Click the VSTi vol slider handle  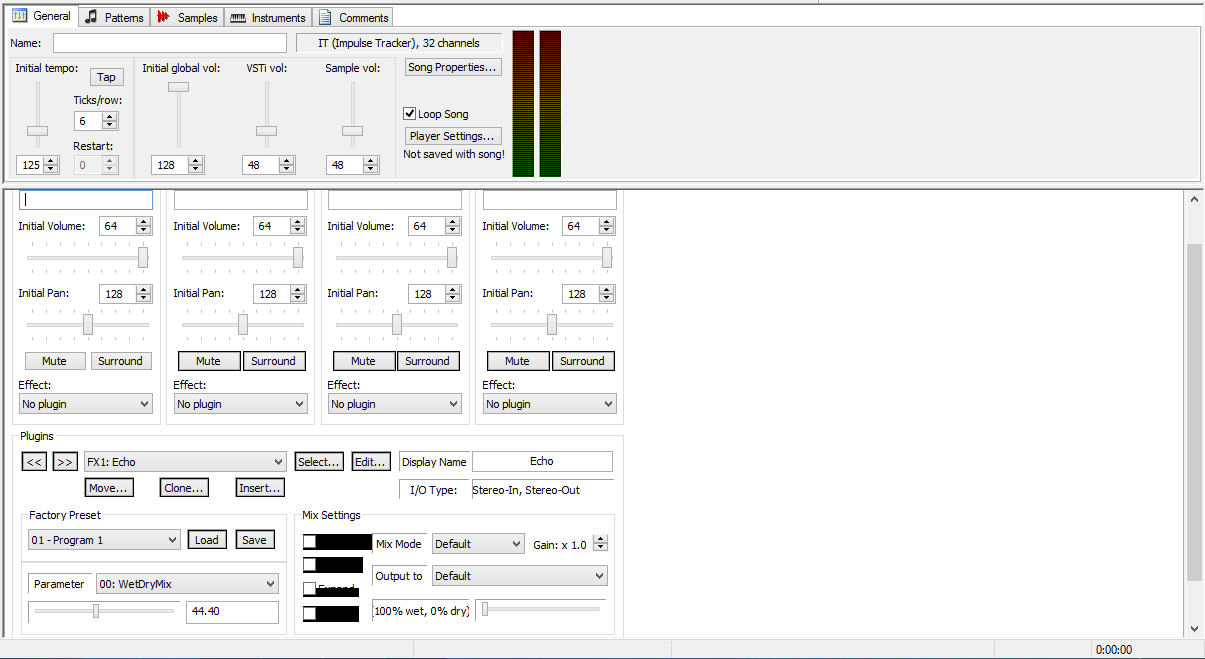click(266, 131)
